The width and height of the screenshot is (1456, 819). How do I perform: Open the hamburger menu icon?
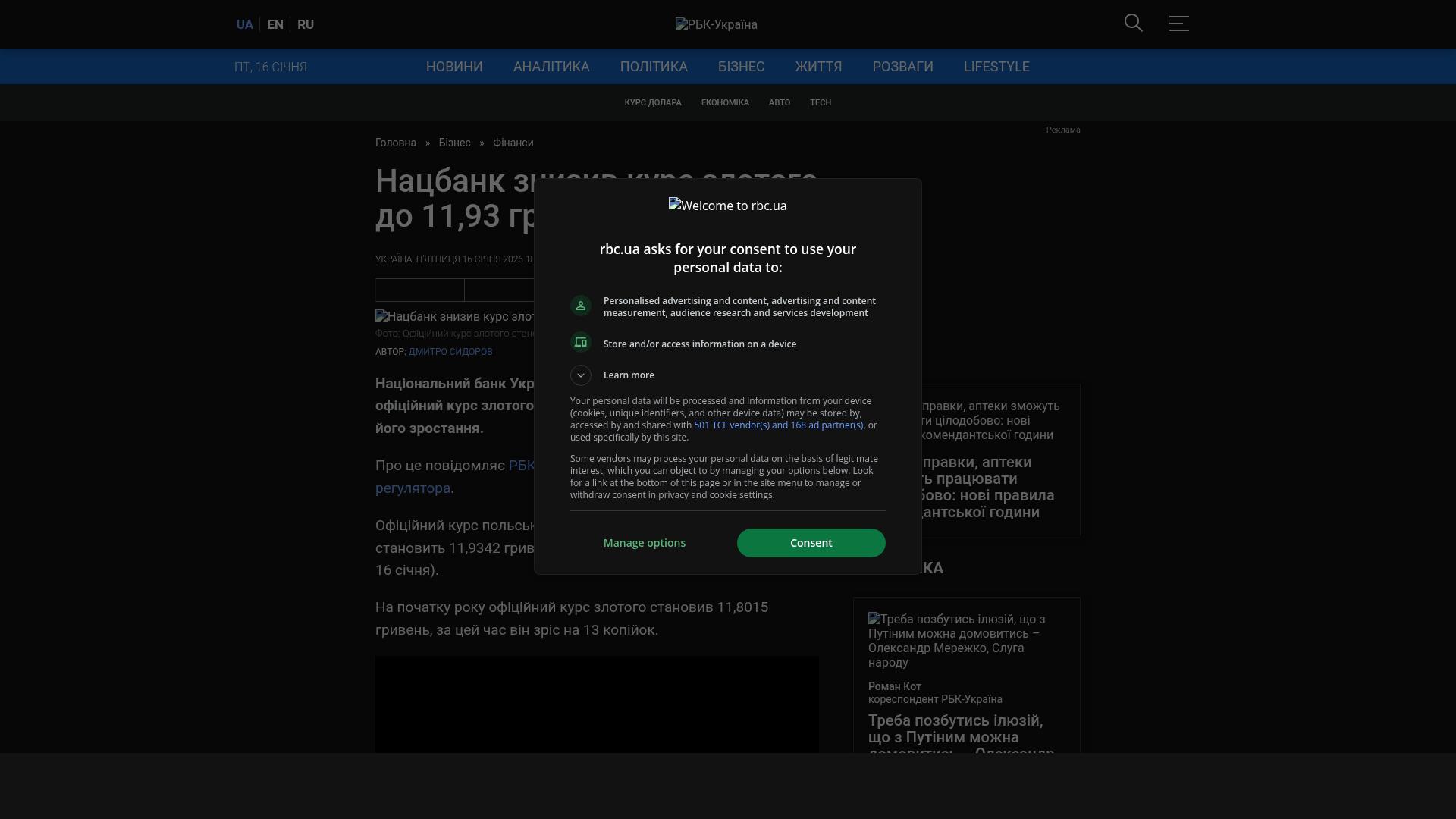[x=1178, y=24]
